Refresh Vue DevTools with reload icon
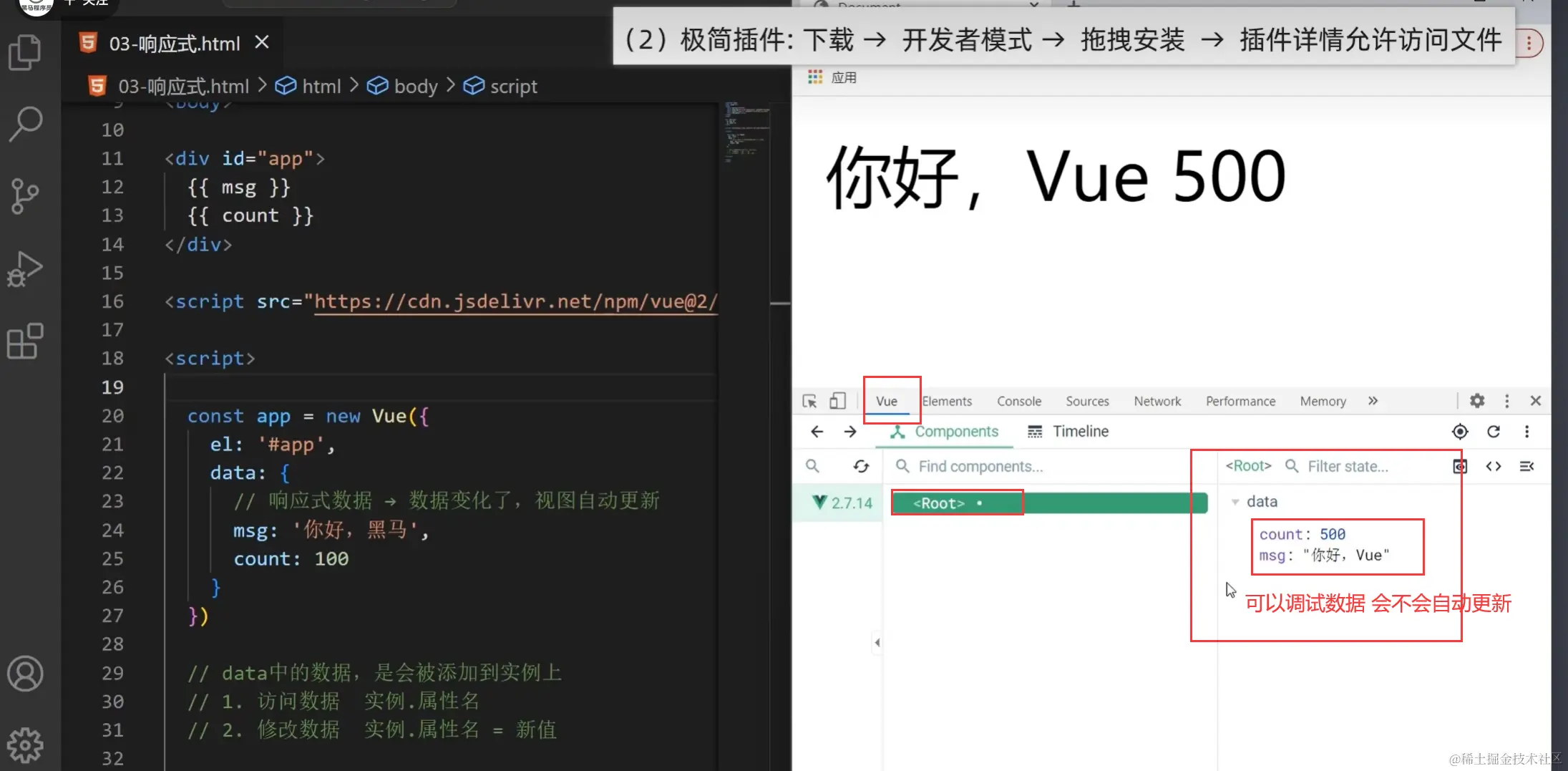Image resolution: width=1568 pixels, height=771 pixels. pos(1494,431)
